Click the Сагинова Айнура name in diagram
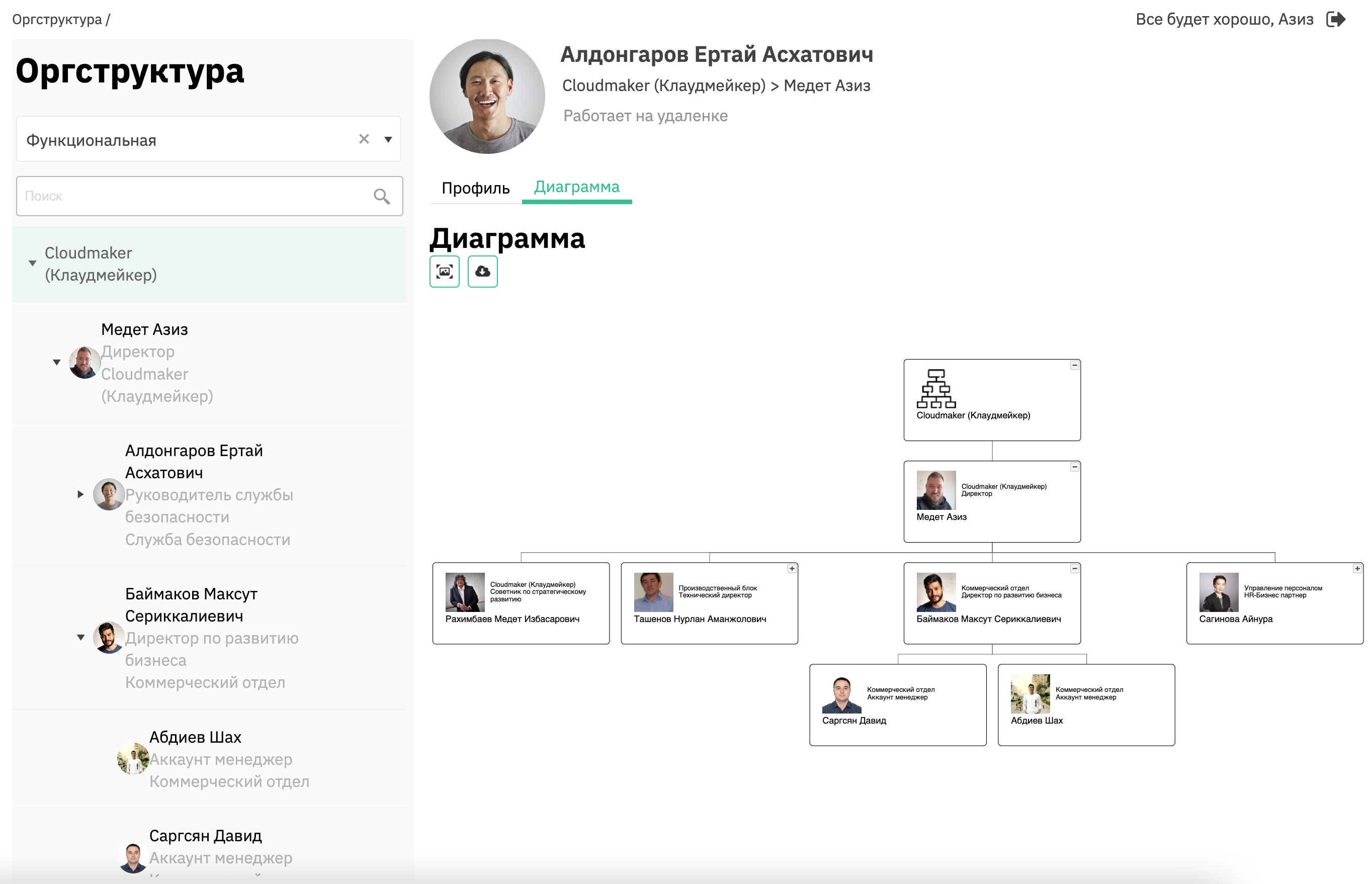The width and height of the screenshot is (1372, 884). (x=1235, y=619)
